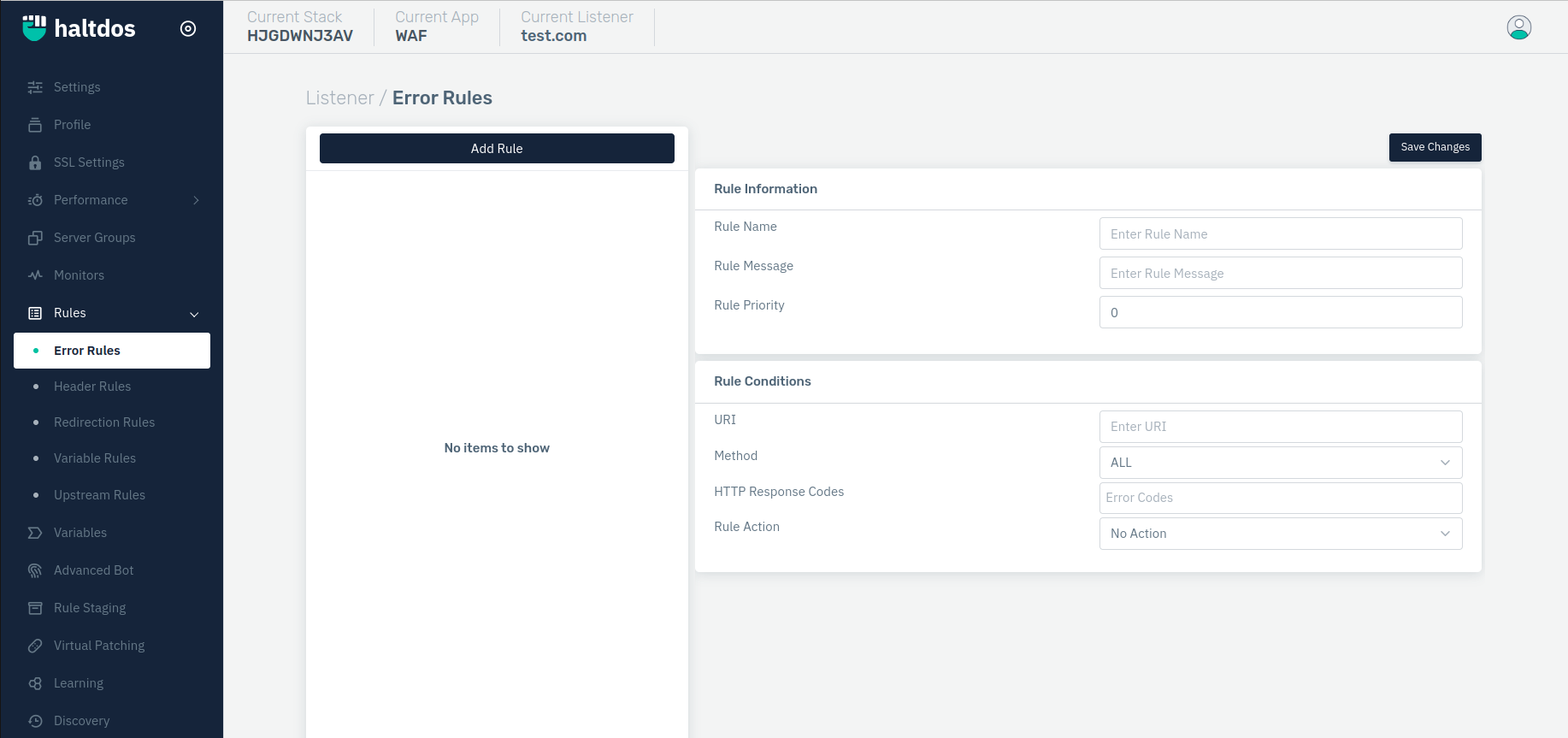This screenshot has height=738, width=1568.
Task: Click the Learning icon in sidebar
Action: [x=35, y=683]
